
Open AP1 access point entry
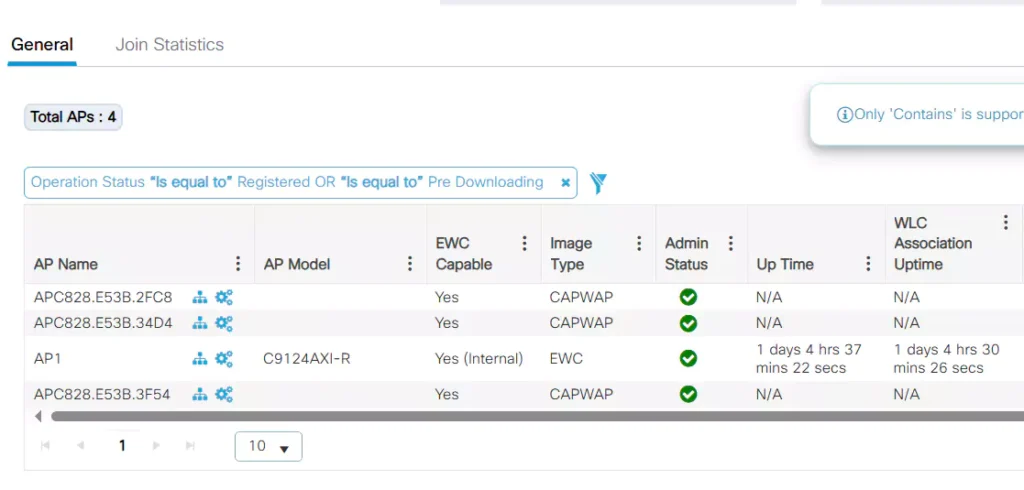(x=48, y=358)
